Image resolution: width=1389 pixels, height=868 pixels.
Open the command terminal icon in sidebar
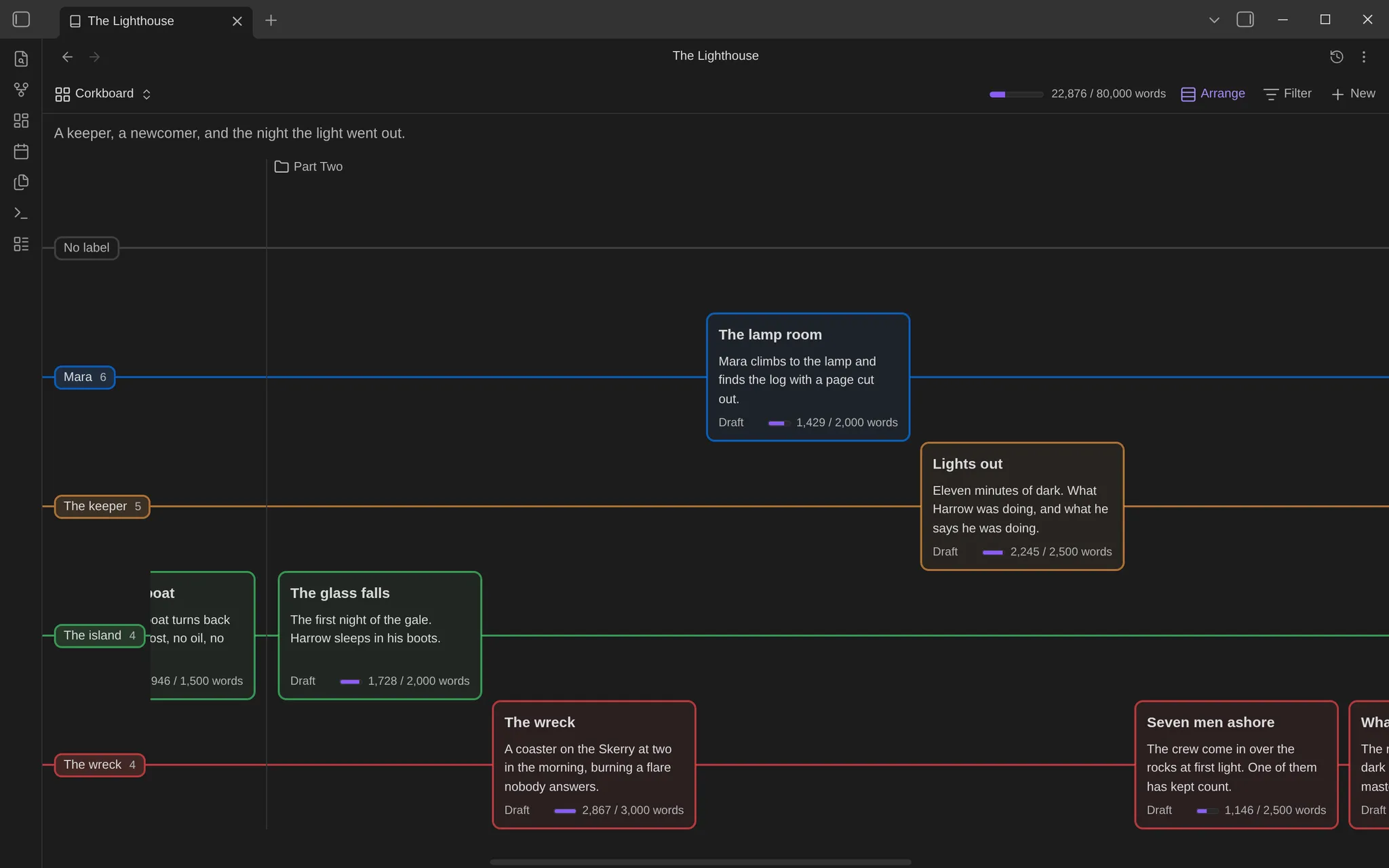pos(21,213)
